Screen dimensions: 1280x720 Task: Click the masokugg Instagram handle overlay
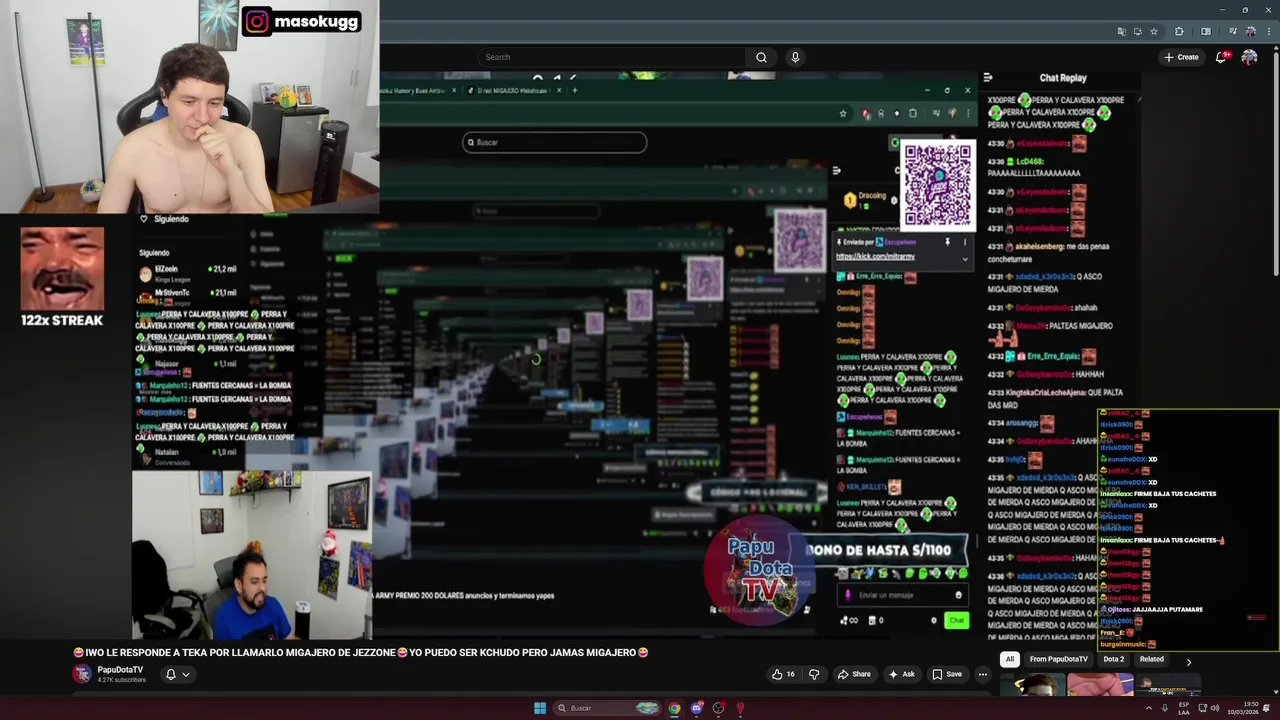point(315,21)
